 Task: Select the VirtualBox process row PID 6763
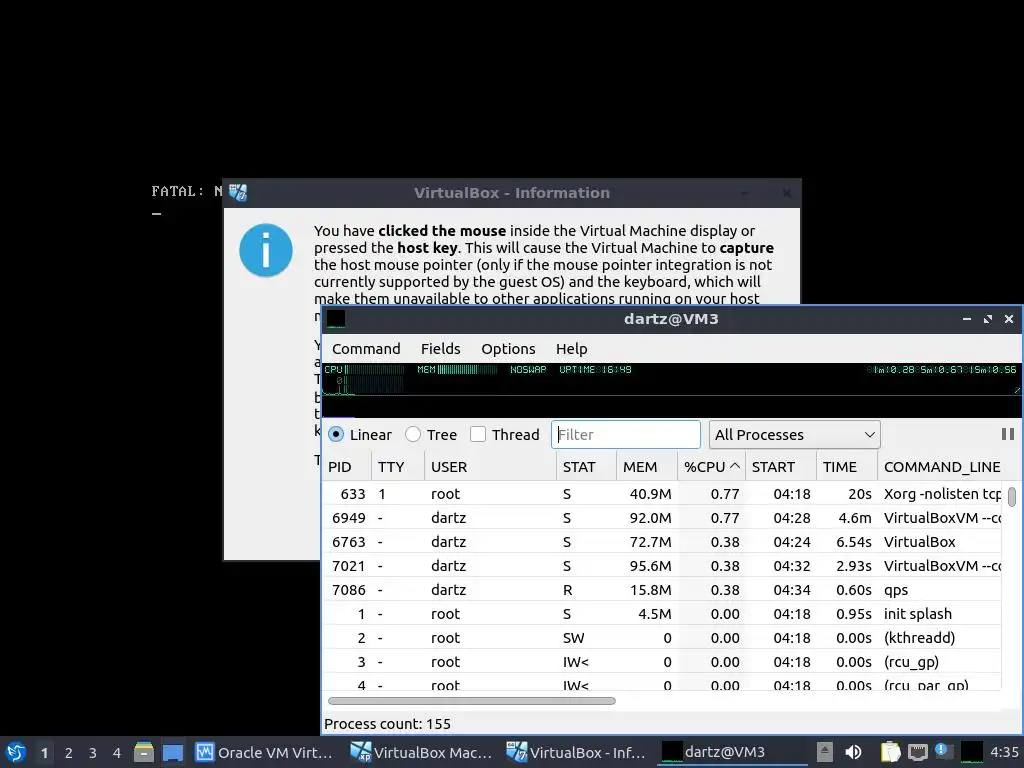click(662, 542)
